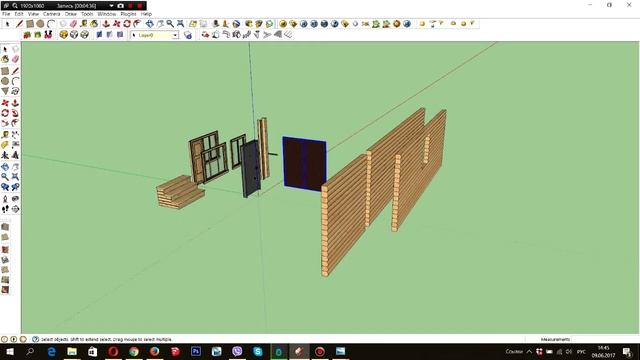The image size is (640, 360).
Task: Activate the Offset tool in top toolbar
Action: tap(137, 24)
